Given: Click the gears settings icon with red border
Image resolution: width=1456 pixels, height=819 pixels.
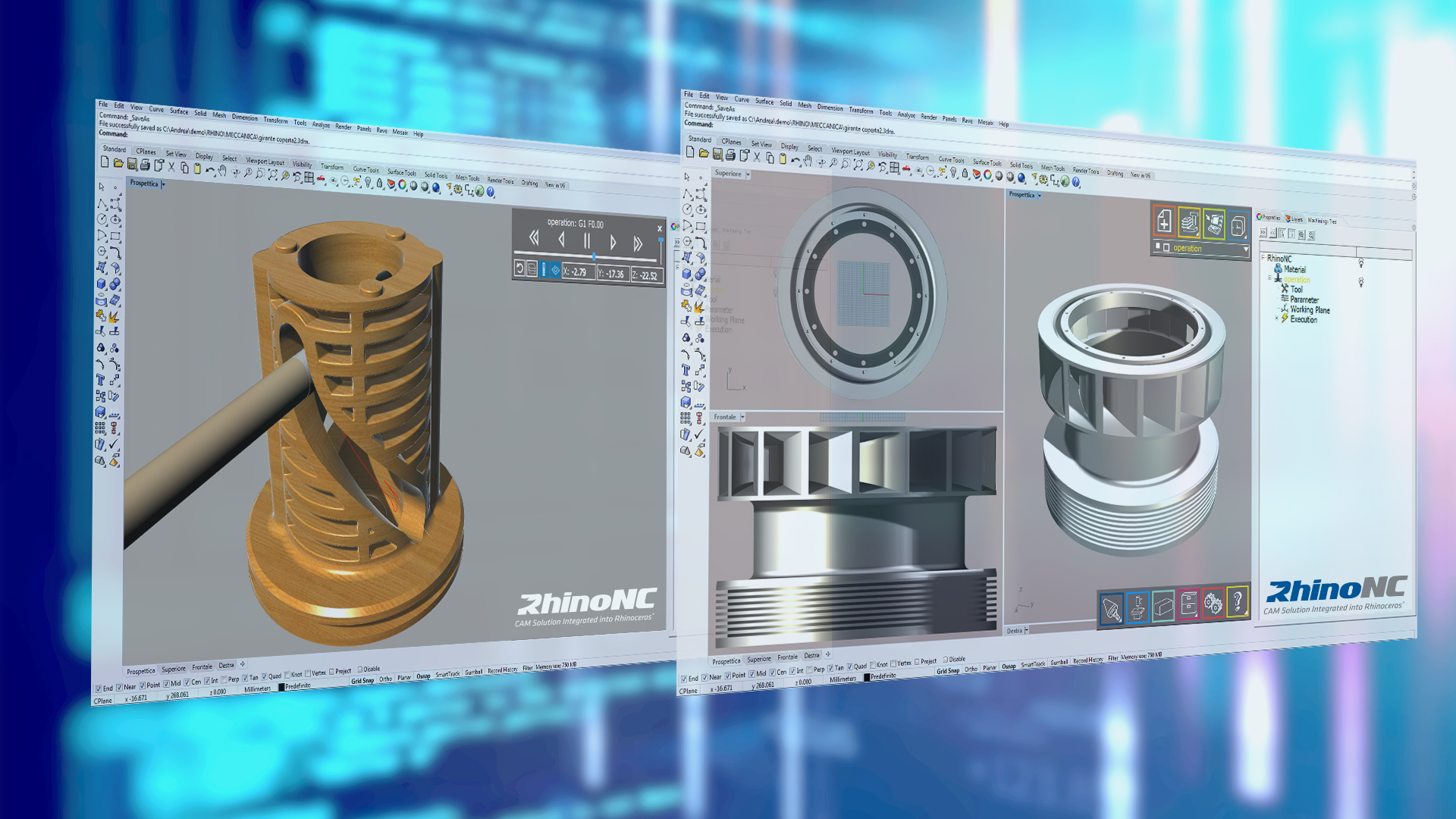Looking at the screenshot, I should tap(1213, 604).
